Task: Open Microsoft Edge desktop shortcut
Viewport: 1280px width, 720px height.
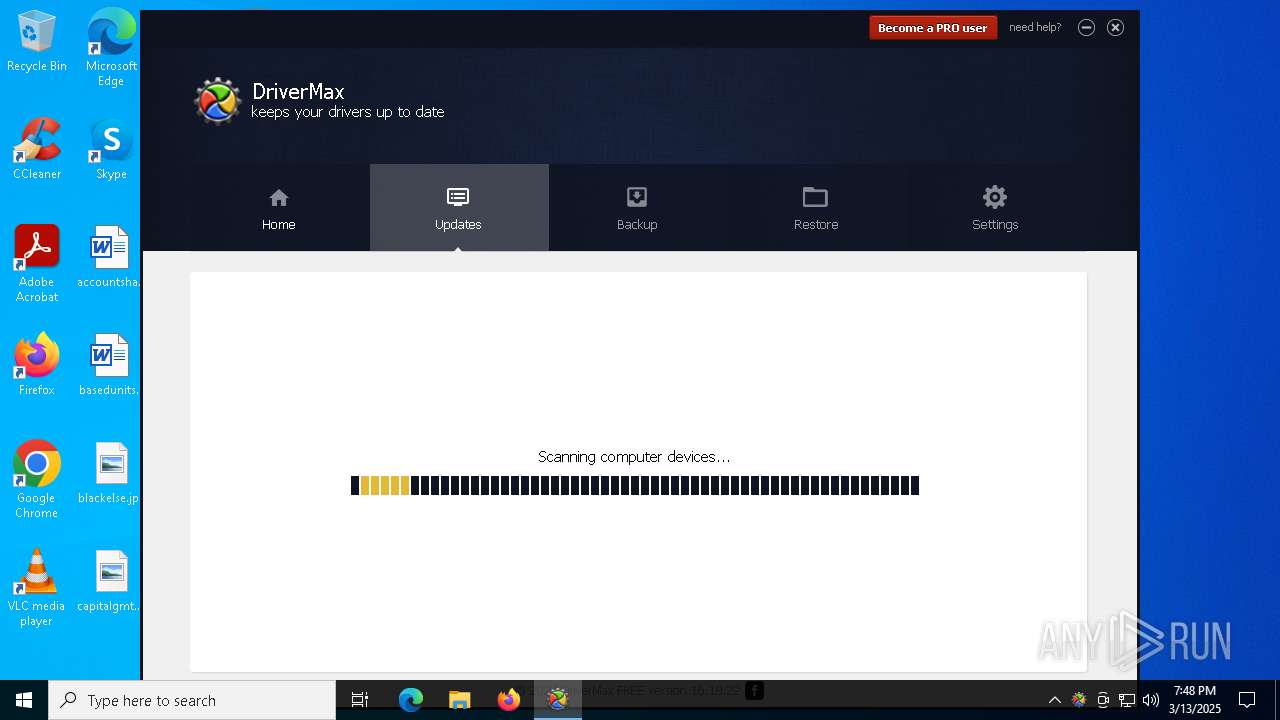Action: tap(111, 48)
